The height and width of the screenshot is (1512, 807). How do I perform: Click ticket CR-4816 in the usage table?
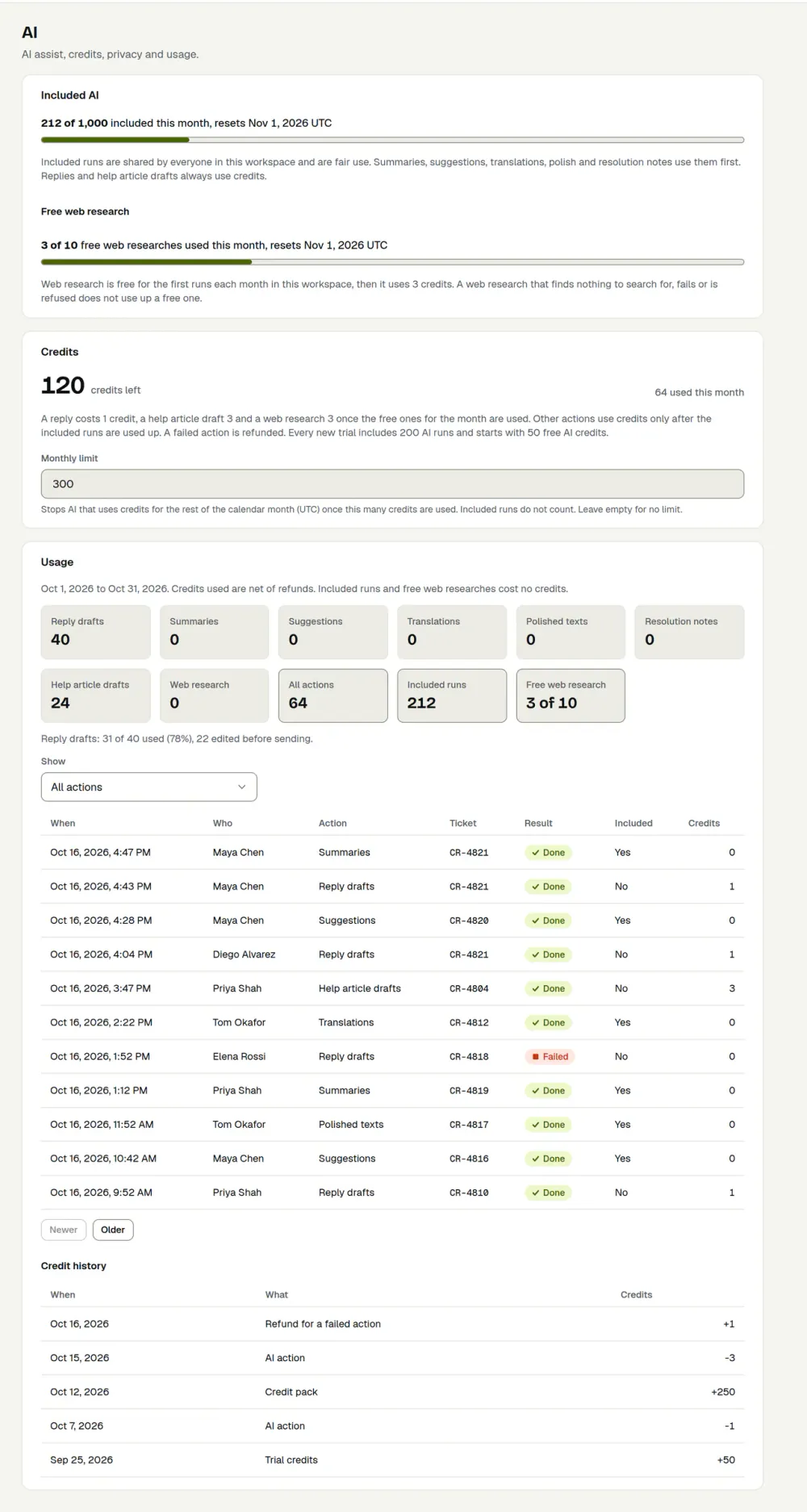tap(469, 1159)
